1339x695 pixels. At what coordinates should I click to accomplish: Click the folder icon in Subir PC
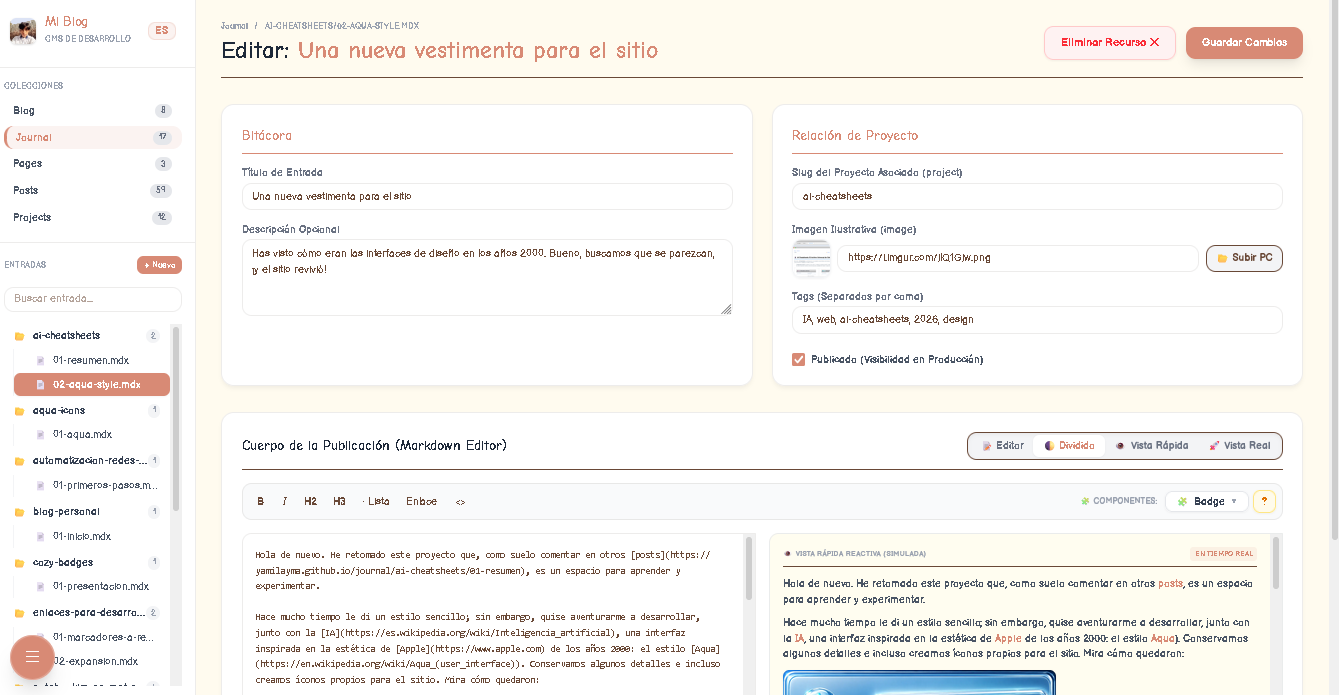pos(1222,258)
